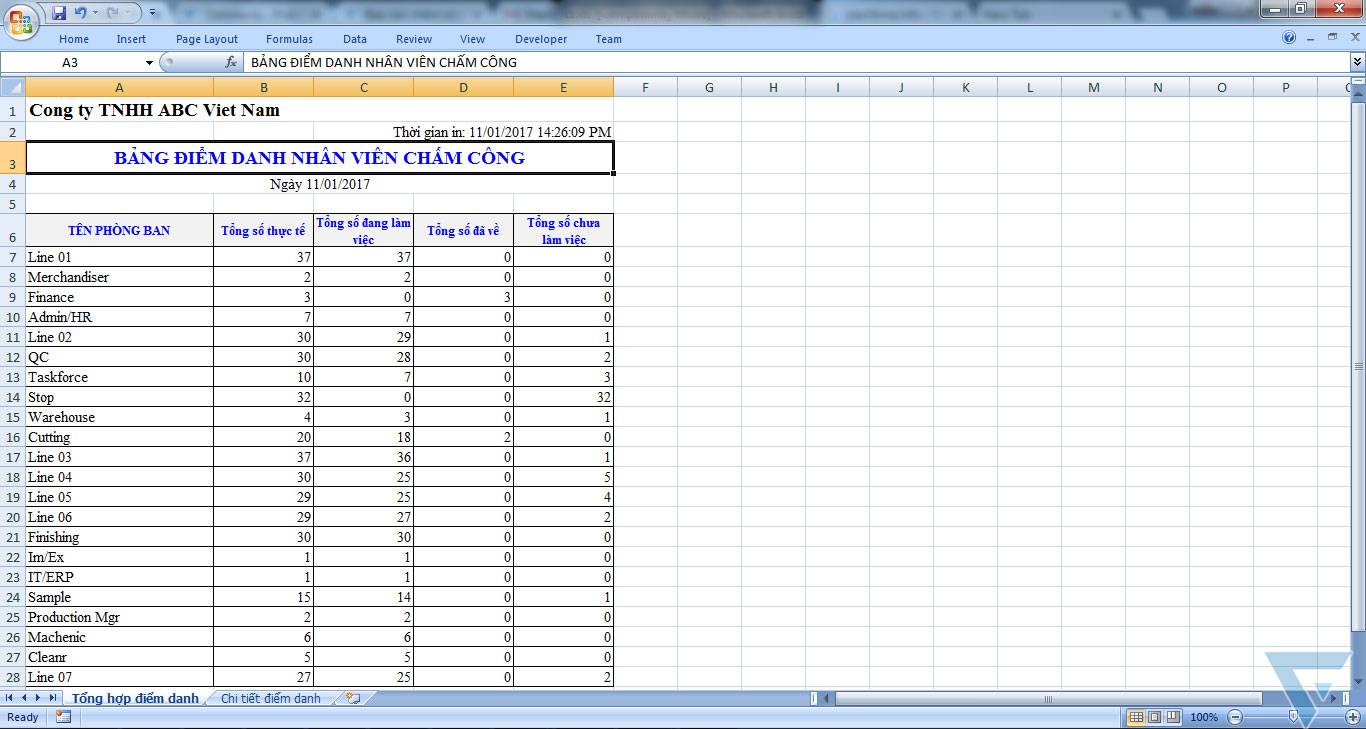This screenshot has height=729, width=1366.
Task: Expand the formula bar
Action: point(1357,62)
